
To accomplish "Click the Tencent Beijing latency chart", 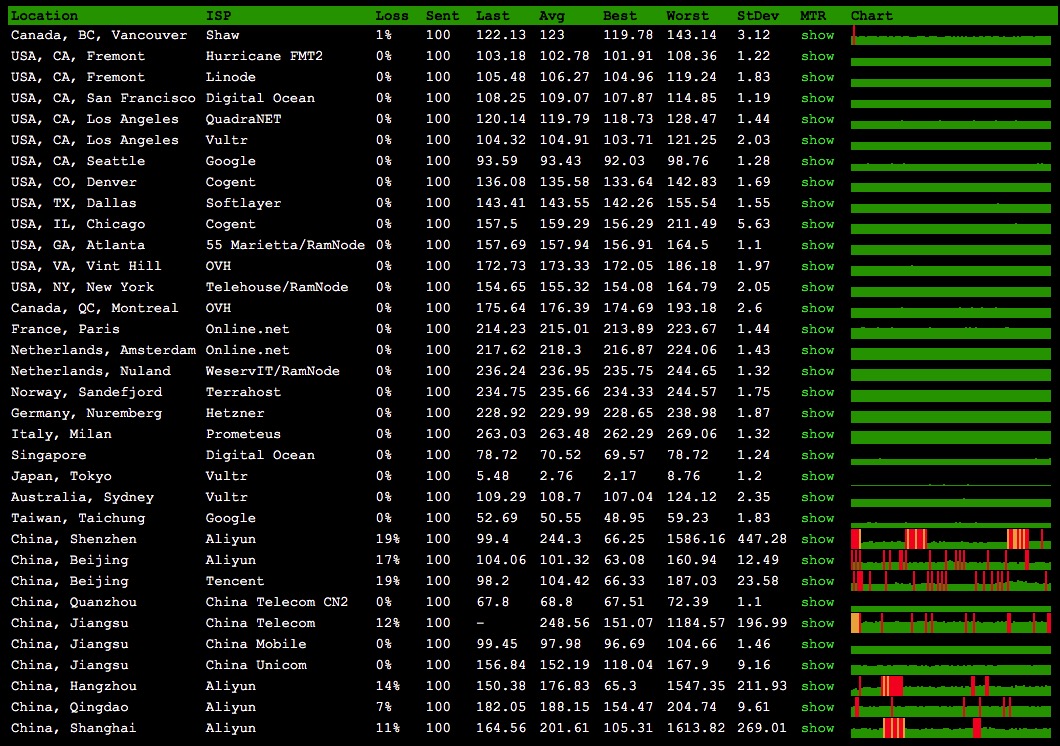I will click(x=950, y=580).
